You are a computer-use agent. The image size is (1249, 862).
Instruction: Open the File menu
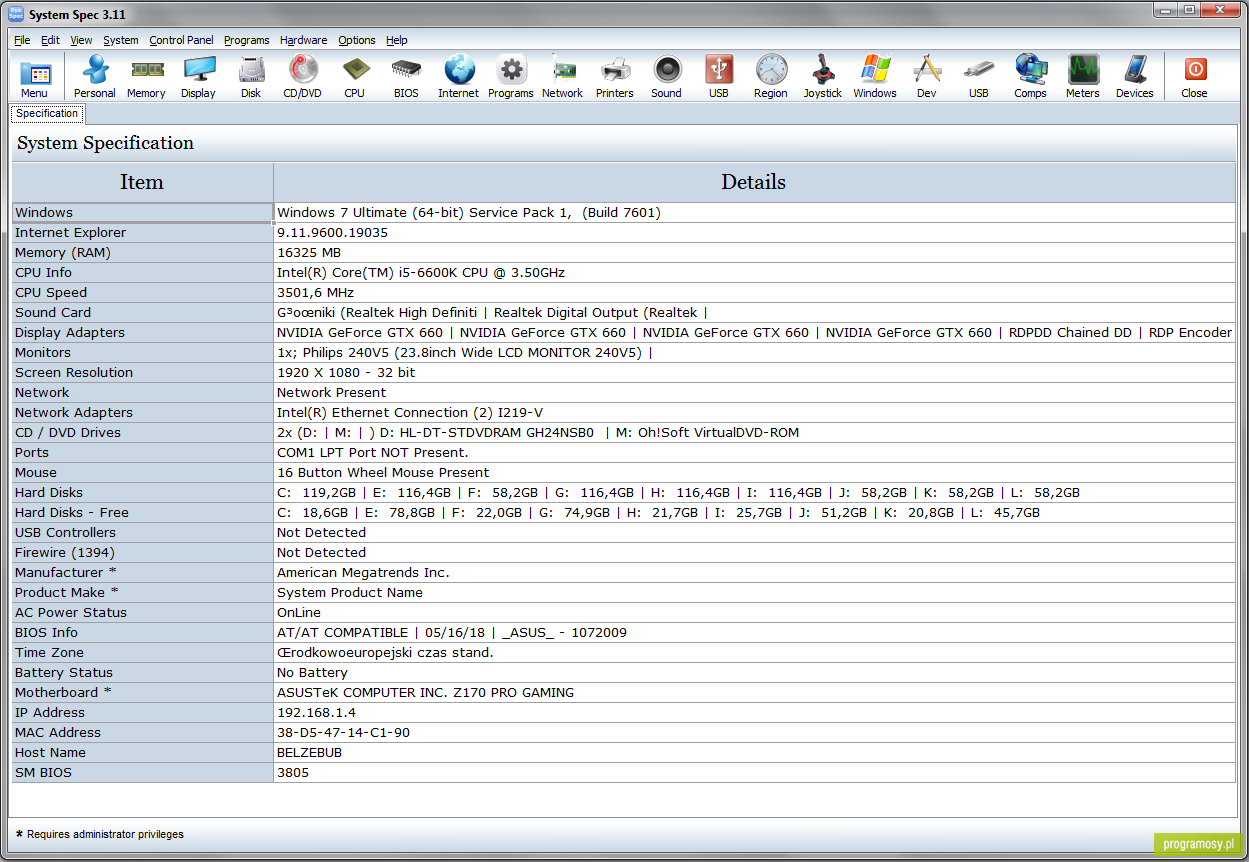[x=22, y=40]
